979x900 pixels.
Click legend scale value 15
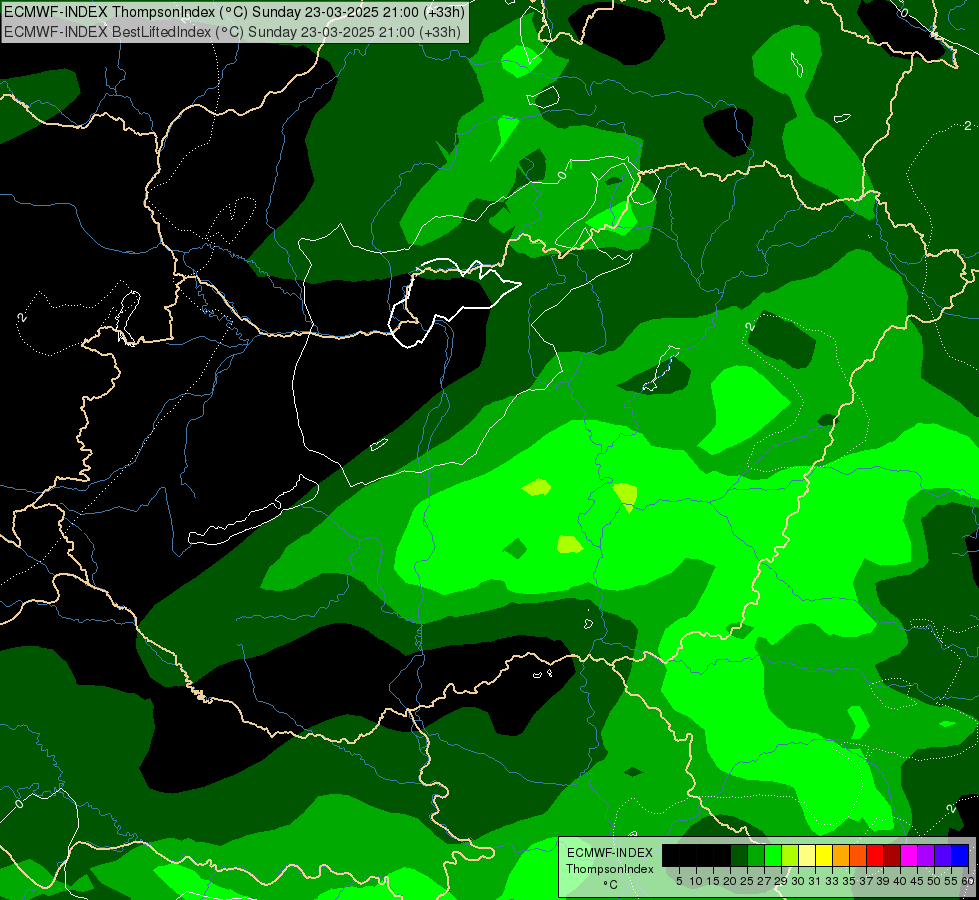(x=714, y=881)
